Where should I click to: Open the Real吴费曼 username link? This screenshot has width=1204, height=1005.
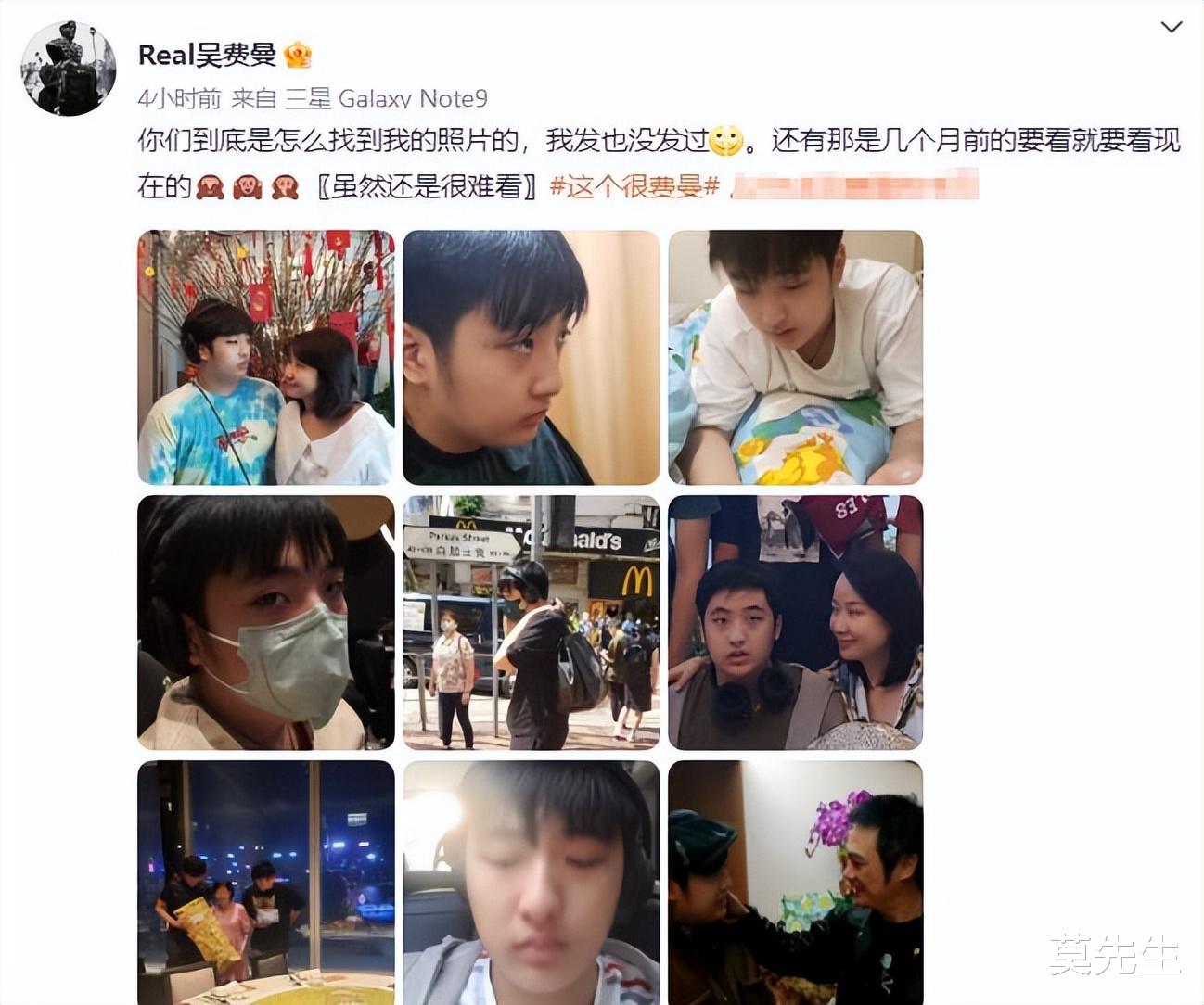point(207,55)
